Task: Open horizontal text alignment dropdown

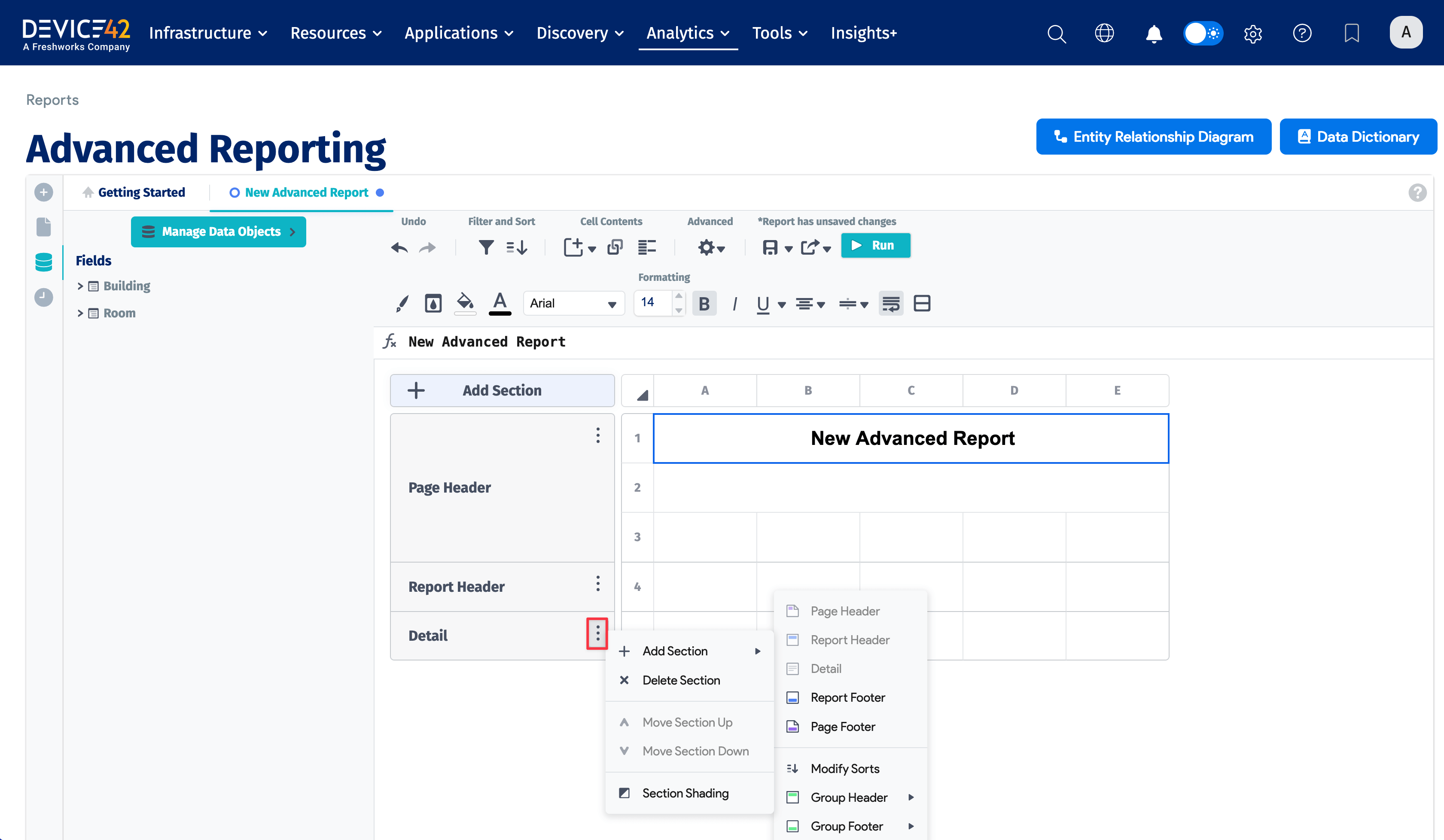Action: click(x=810, y=304)
